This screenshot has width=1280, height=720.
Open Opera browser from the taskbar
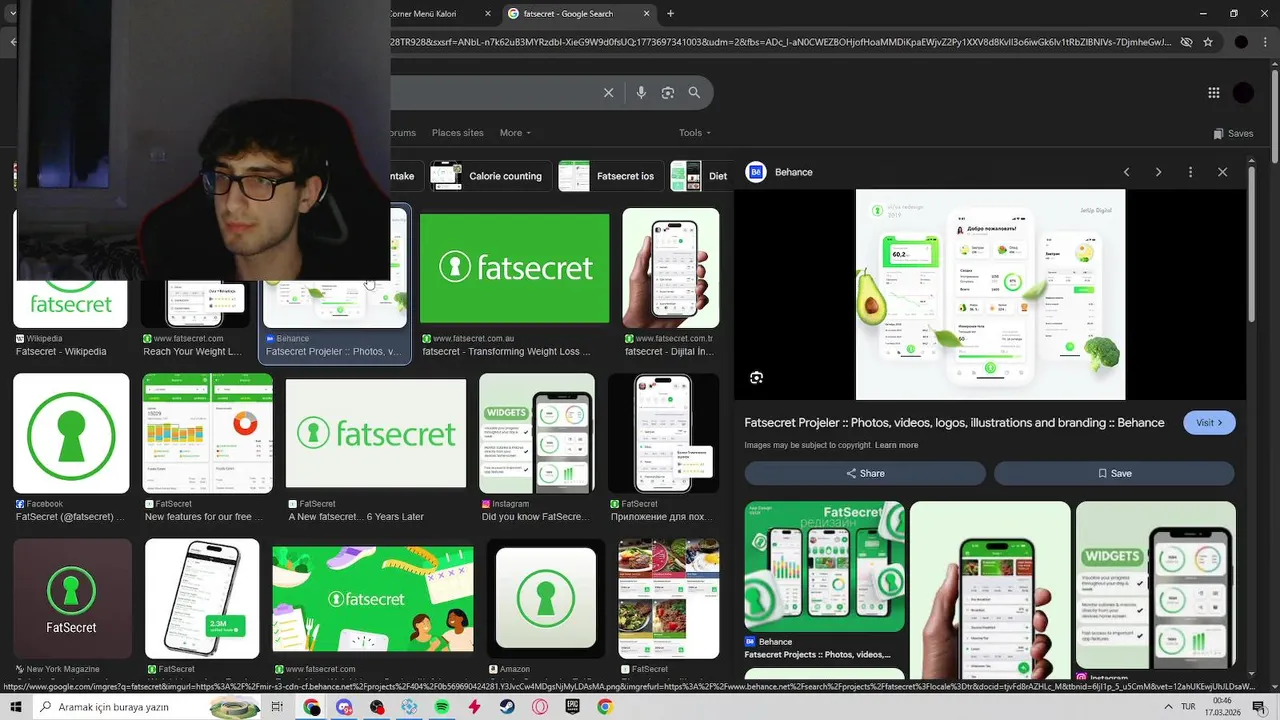540,707
